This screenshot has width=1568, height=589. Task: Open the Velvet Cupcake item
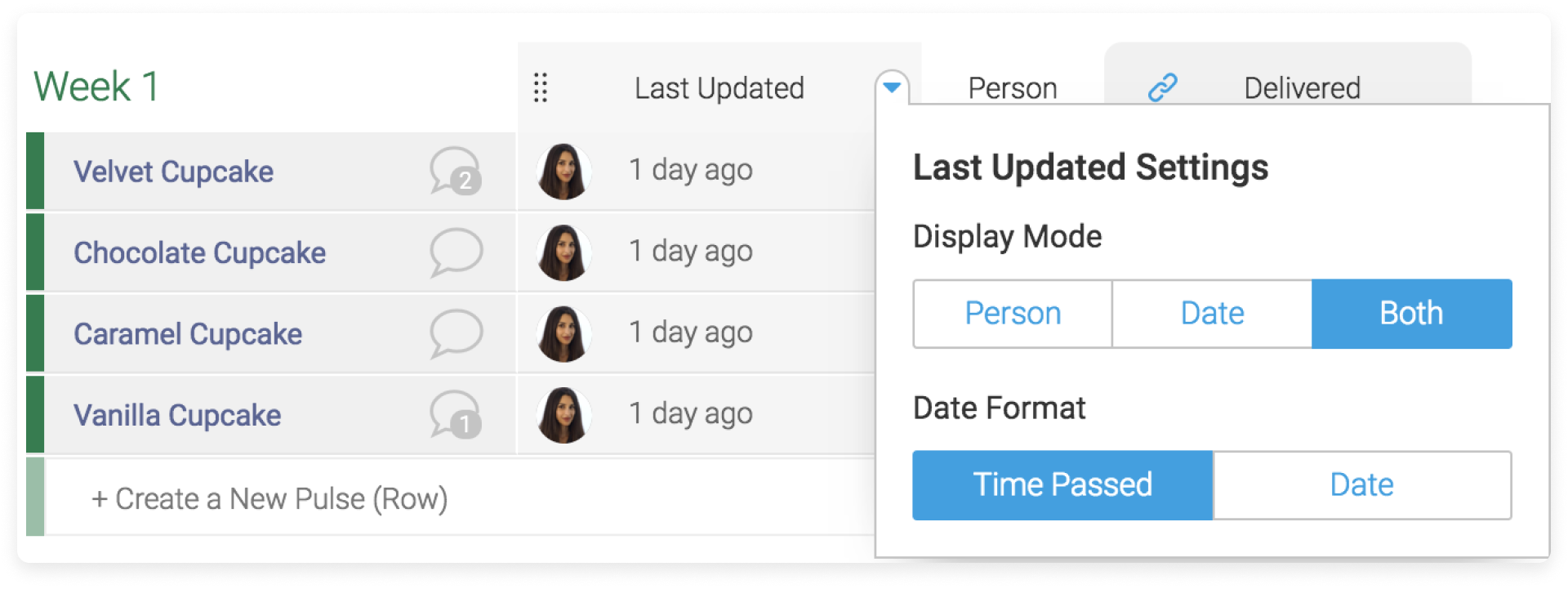173,172
